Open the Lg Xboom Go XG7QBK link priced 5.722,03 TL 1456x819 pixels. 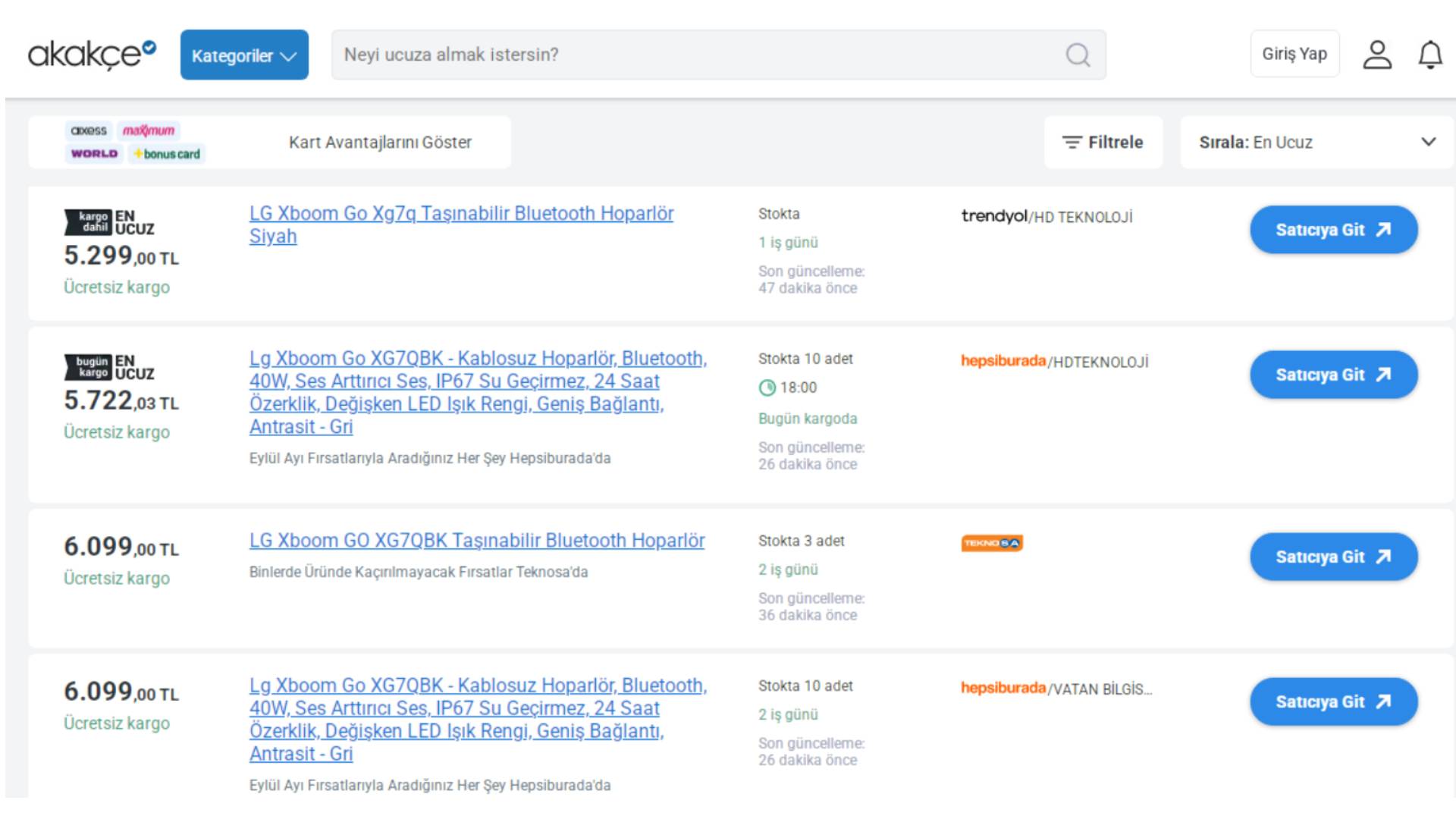pos(478,392)
